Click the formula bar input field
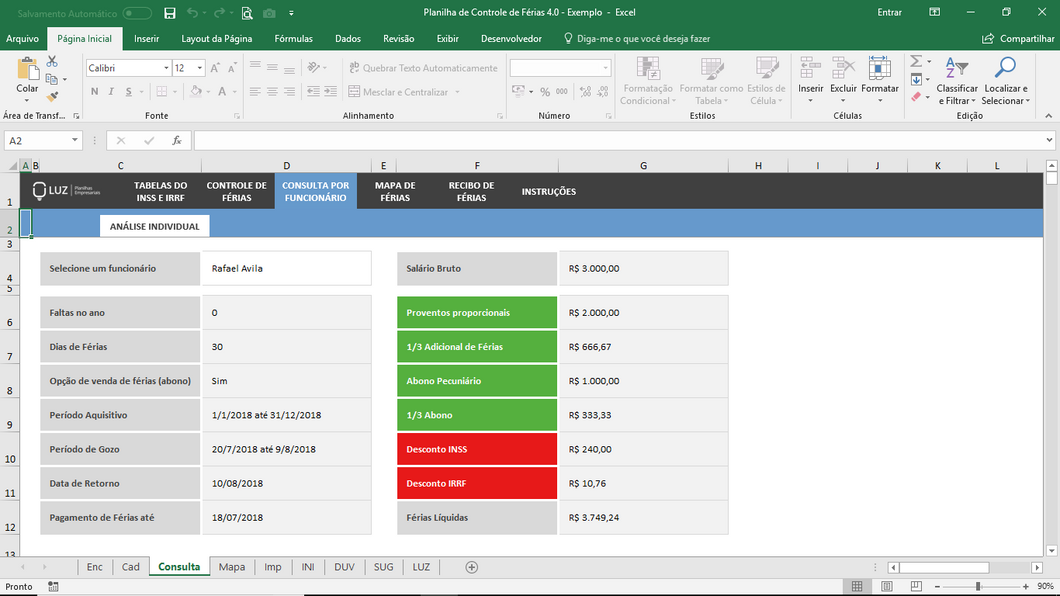The width and height of the screenshot is (1060, 596). [619, 141]
